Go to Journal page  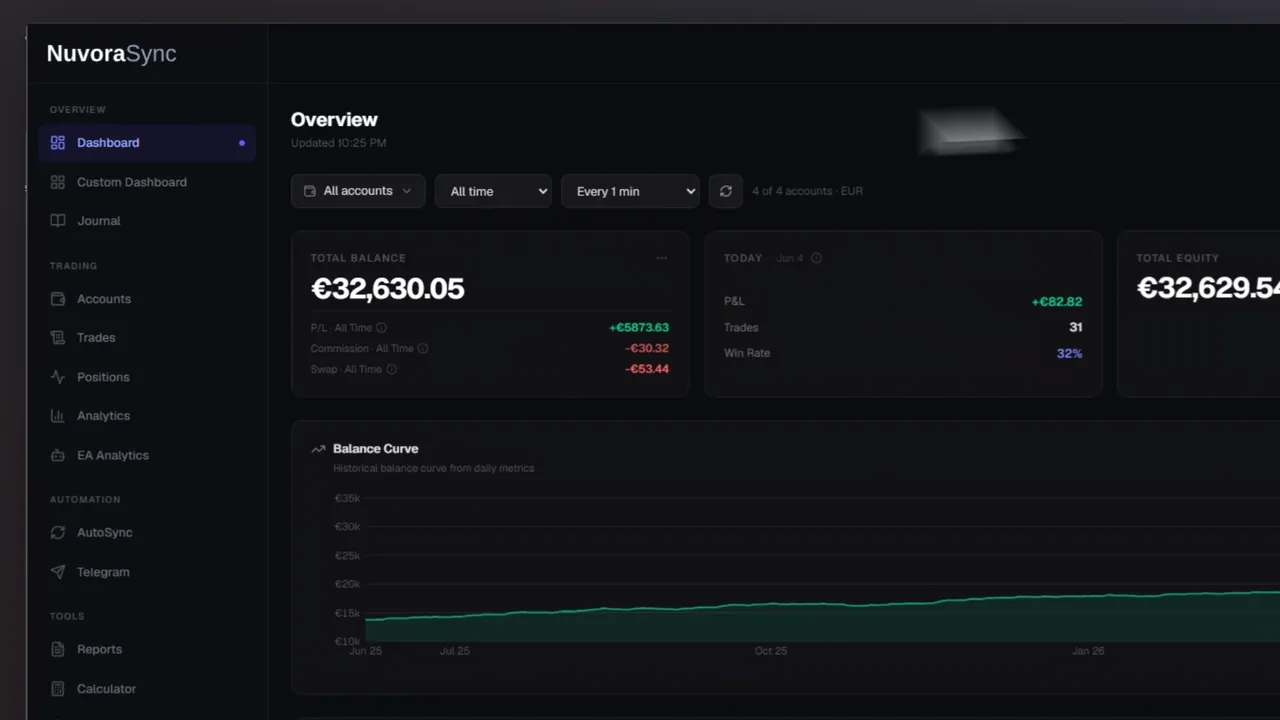(147, 221)
